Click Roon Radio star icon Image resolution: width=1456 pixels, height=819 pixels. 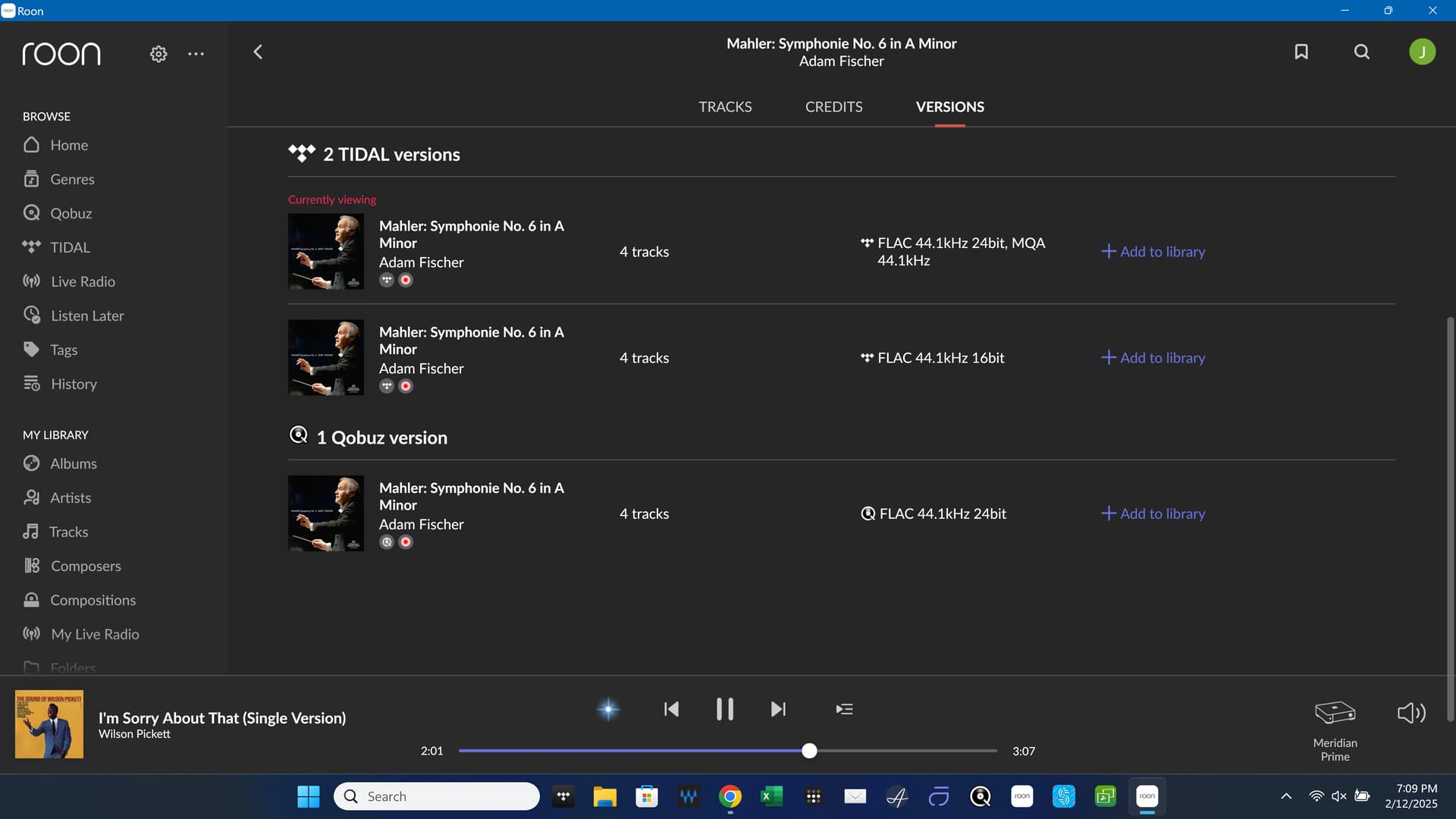(608, 709)
